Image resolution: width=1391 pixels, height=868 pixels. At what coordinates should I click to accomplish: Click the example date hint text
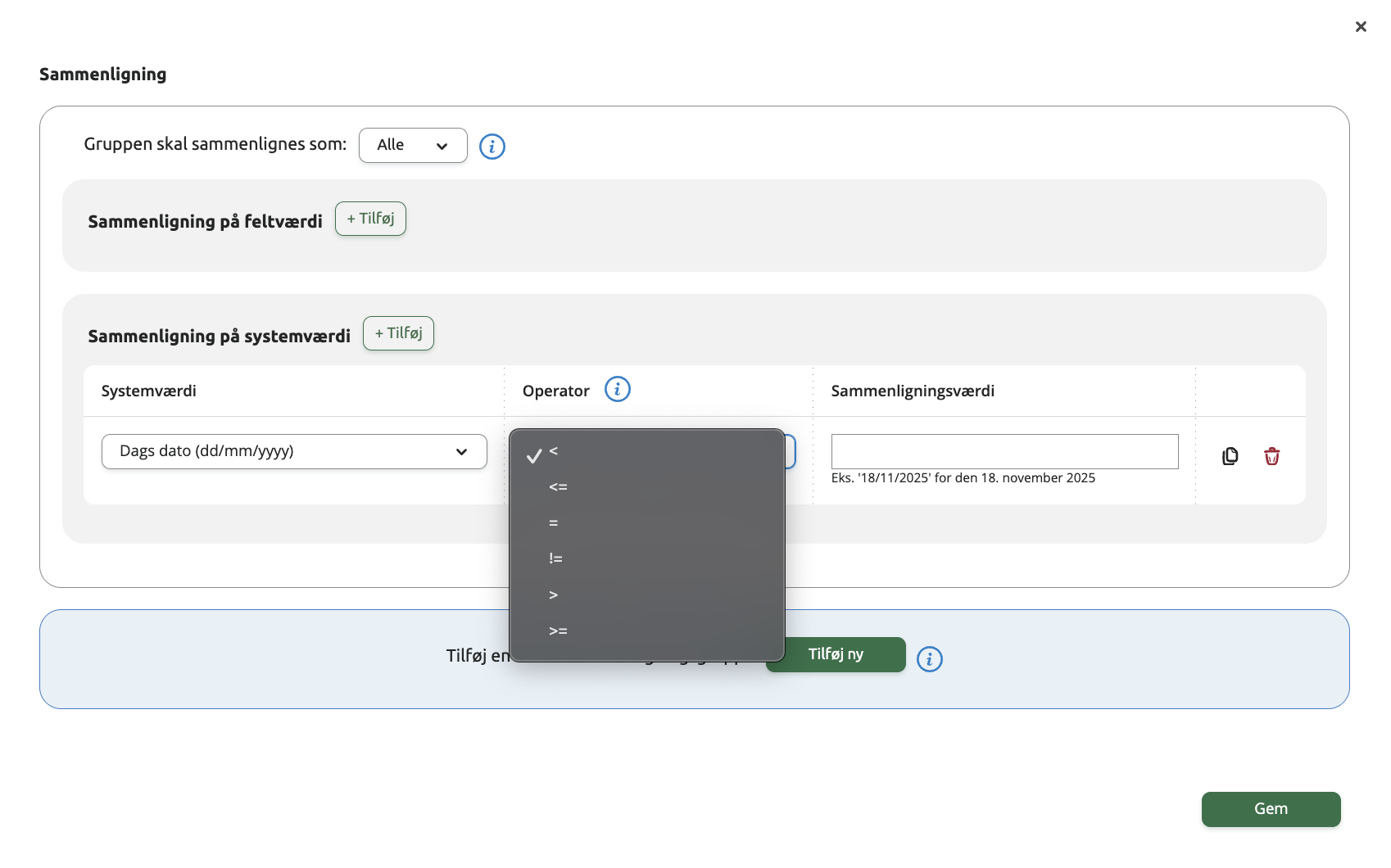point(963,478)
